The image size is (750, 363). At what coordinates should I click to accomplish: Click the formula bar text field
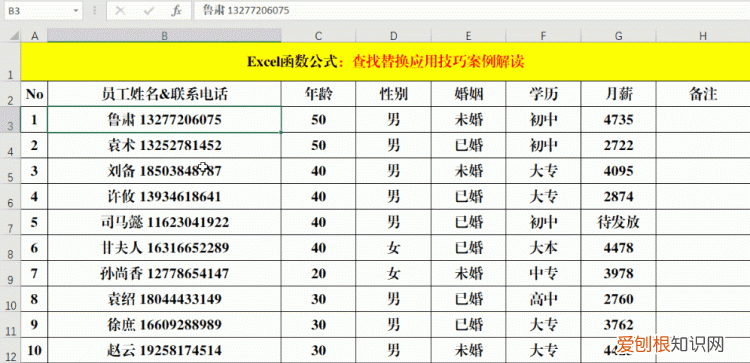(x=471, y=11)
